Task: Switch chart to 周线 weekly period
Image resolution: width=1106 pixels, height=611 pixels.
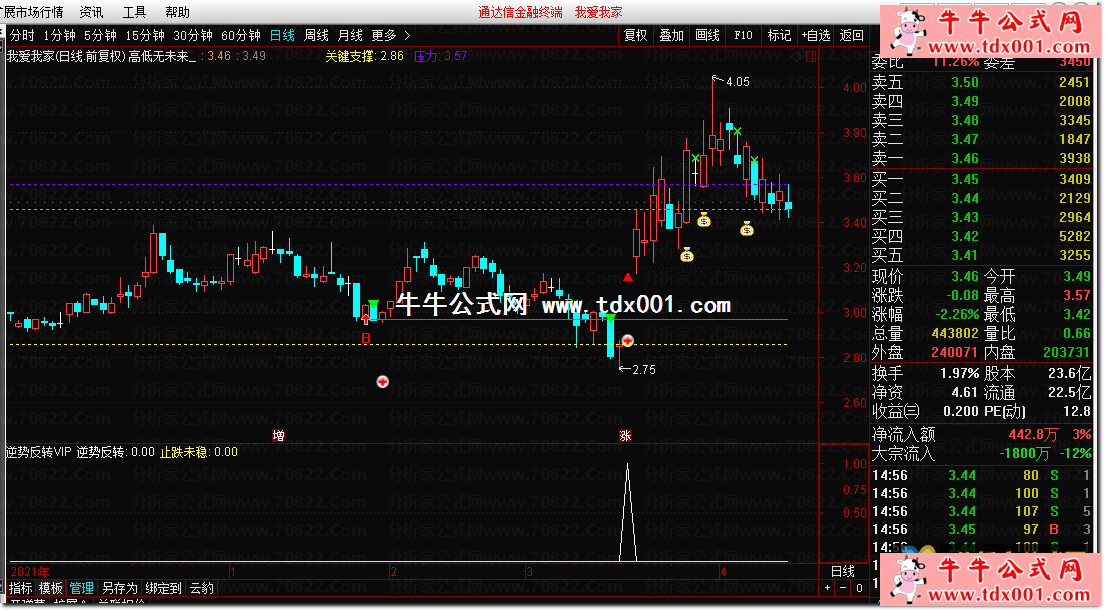Action: coord(315,35)
